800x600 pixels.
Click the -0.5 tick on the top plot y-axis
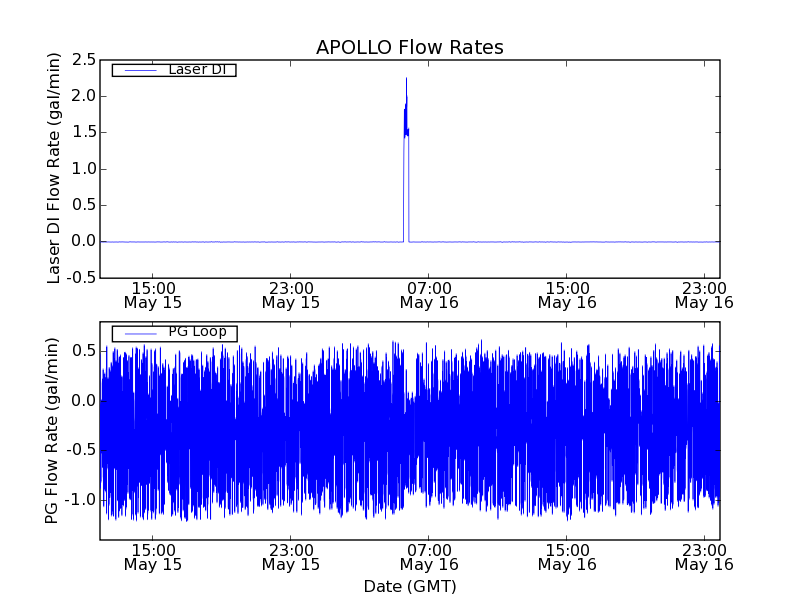[x=81, y=277]
